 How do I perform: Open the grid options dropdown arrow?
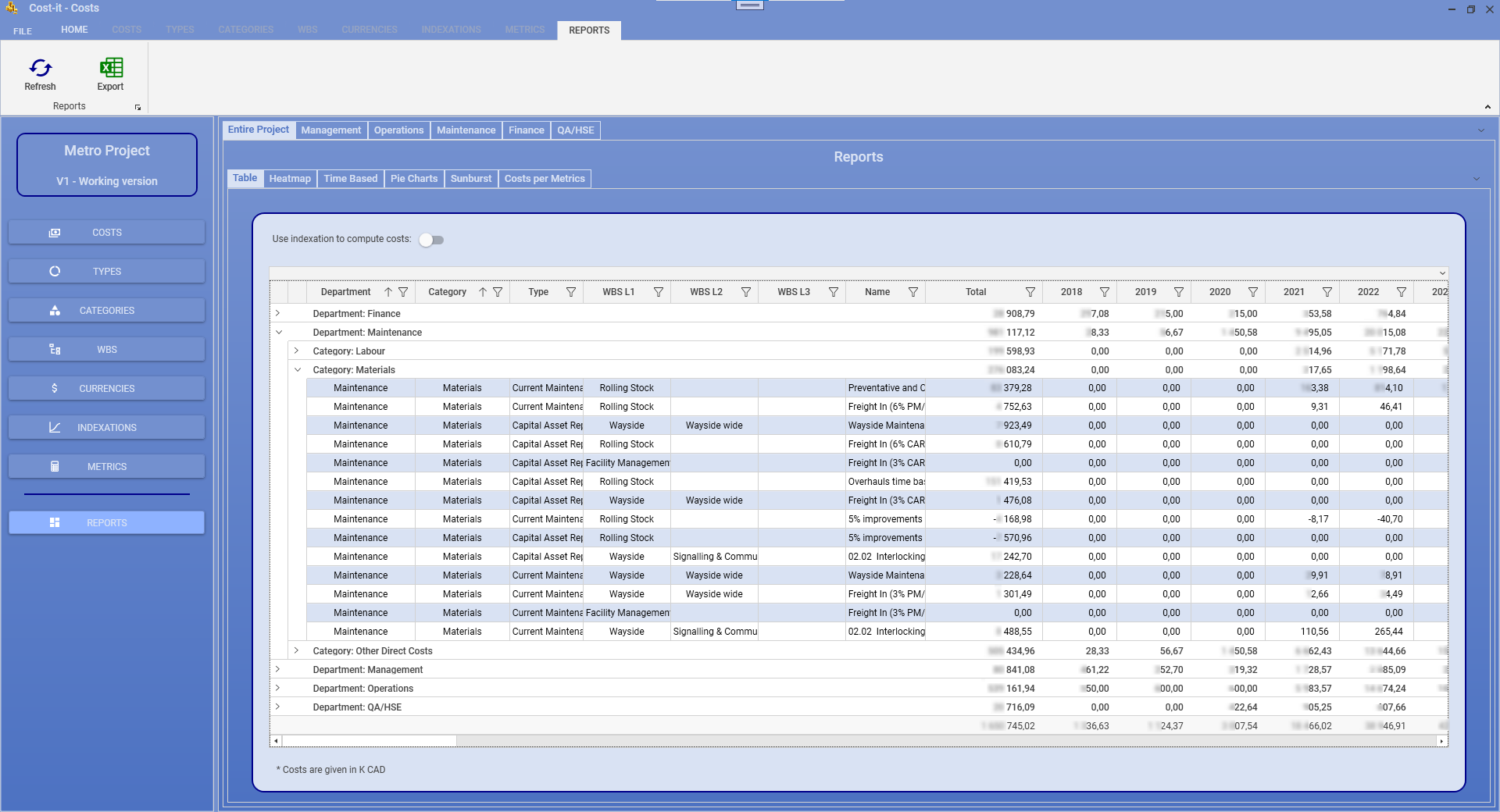tap(1442, 273)
